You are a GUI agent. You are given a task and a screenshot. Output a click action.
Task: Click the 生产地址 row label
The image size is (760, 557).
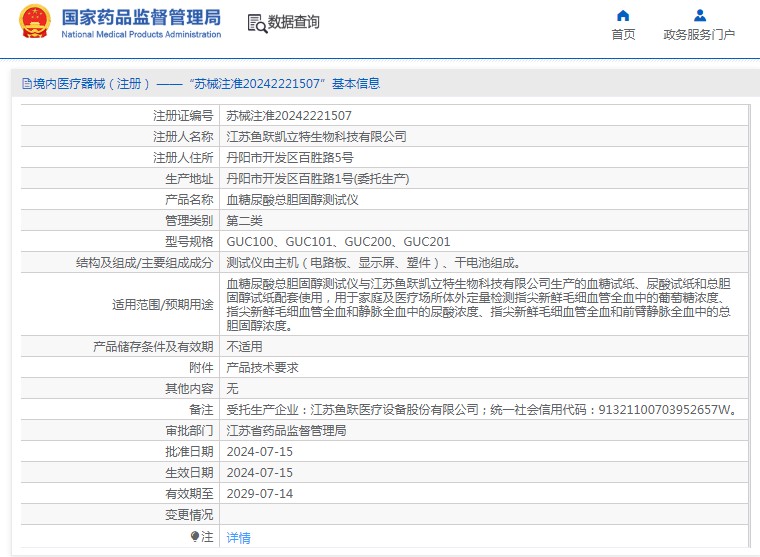pos(189,179)
